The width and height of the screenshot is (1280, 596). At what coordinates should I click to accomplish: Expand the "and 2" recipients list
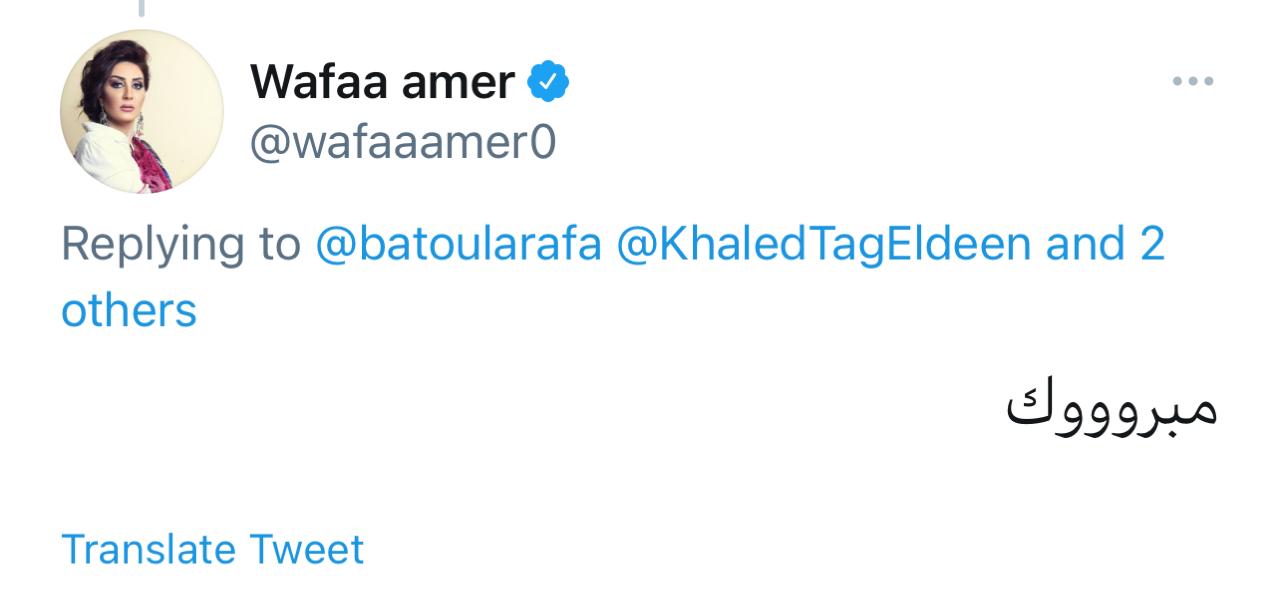(x=1105, y=244)
